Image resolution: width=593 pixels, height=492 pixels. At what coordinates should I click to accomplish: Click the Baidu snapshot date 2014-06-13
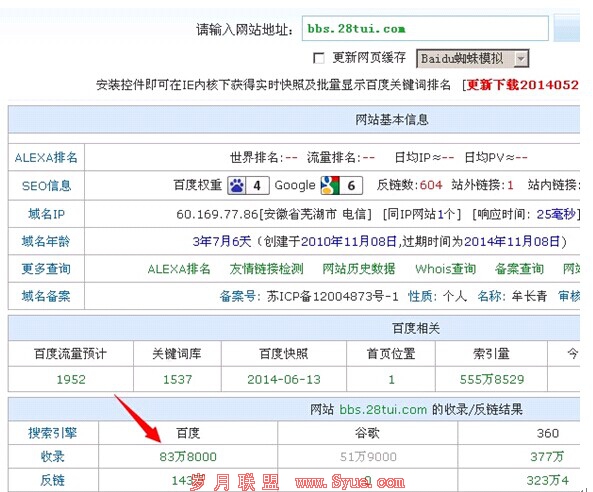click(284, 379)
